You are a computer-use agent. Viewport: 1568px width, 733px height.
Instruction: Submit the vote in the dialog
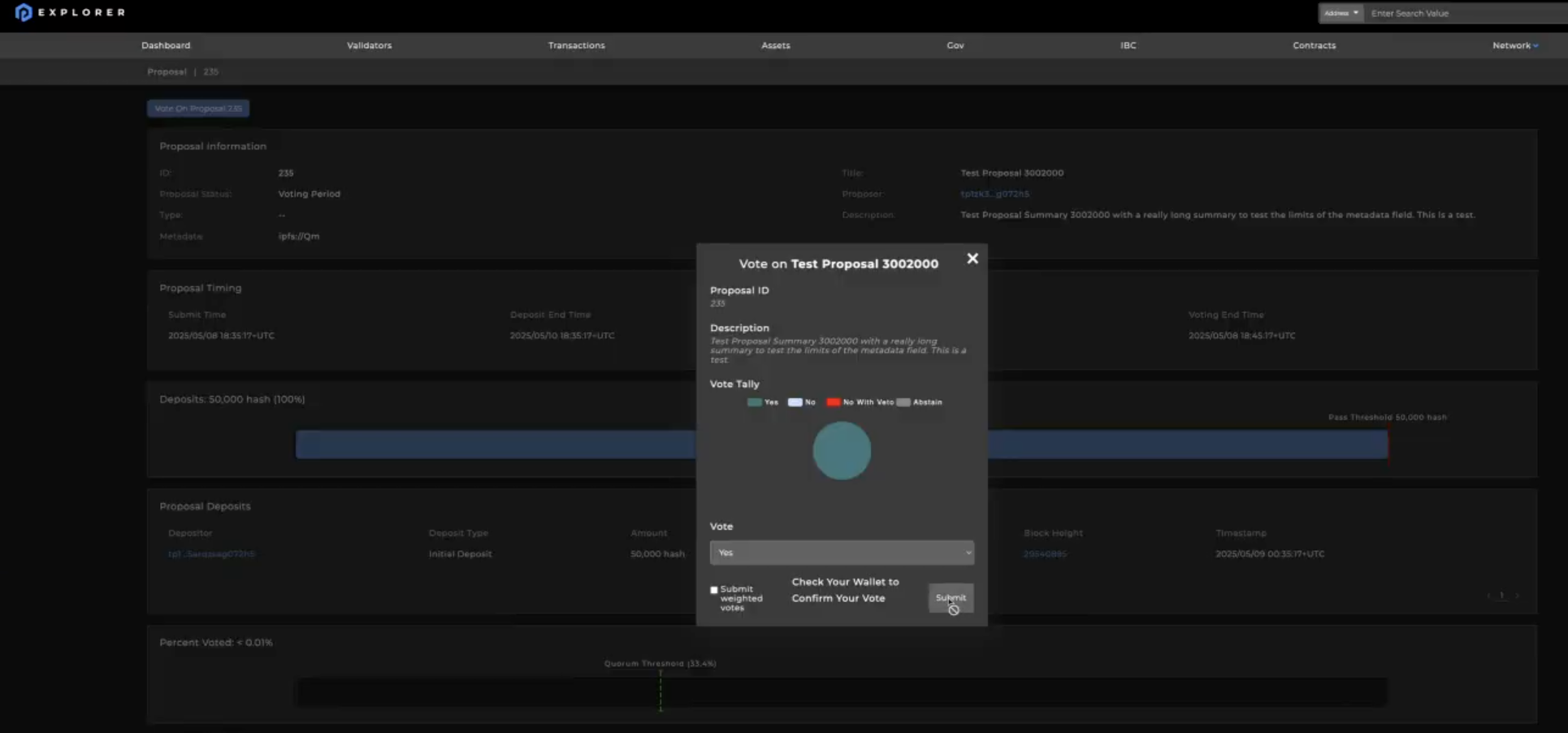click(950, 598)
